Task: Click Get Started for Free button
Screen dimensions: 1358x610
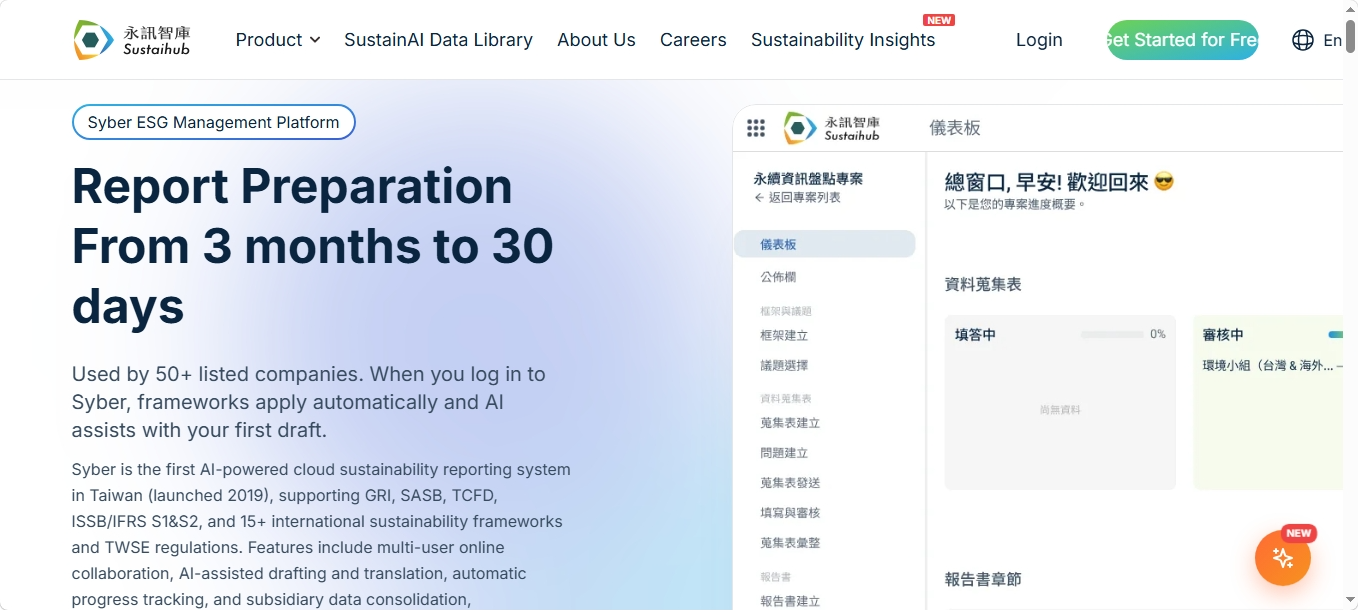Action: pyautogui.click(x=1182, y=40)
